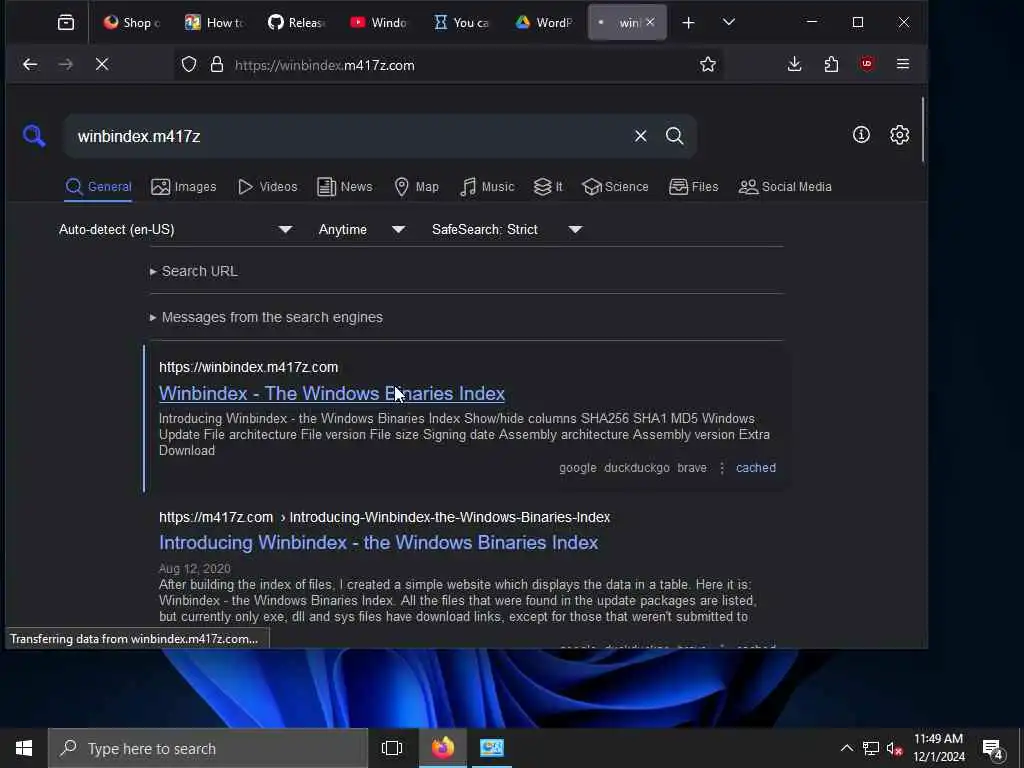
Task: Select the Music search category
Action: click(x=487, y=187)
